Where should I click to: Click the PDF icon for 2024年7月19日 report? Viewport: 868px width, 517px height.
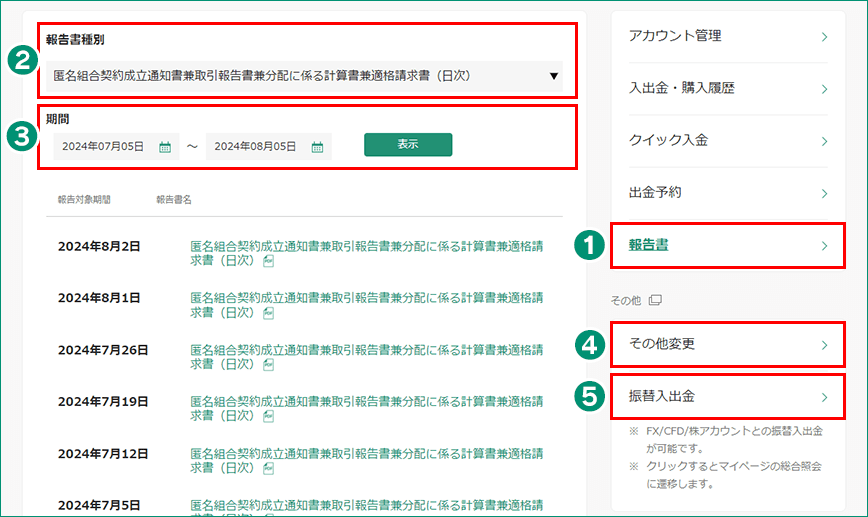click(x=268, y=416)
